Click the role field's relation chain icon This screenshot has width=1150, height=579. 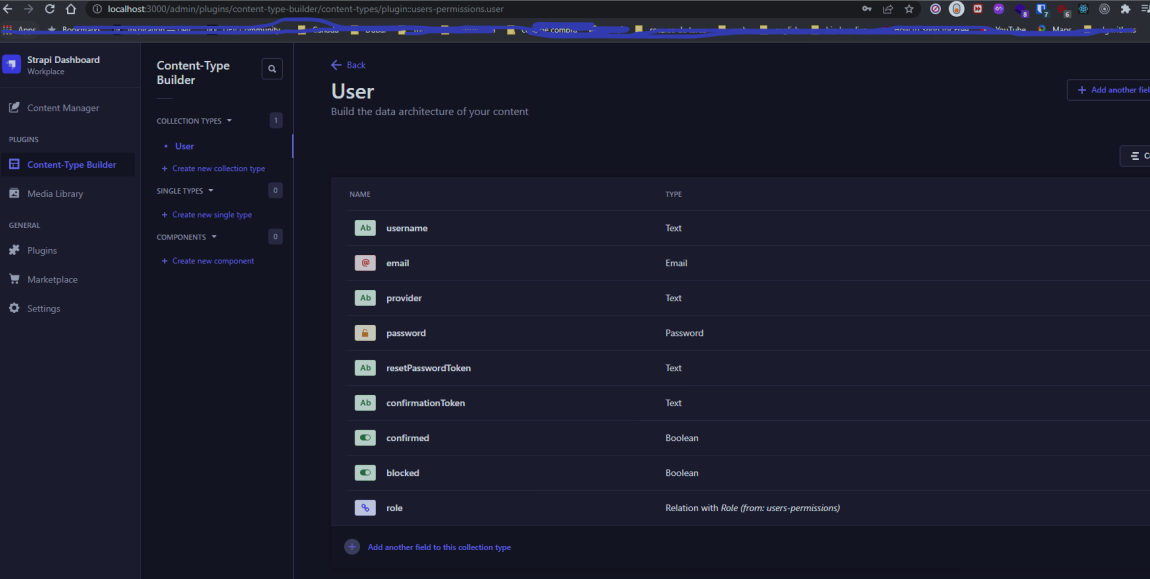point(364,507)
